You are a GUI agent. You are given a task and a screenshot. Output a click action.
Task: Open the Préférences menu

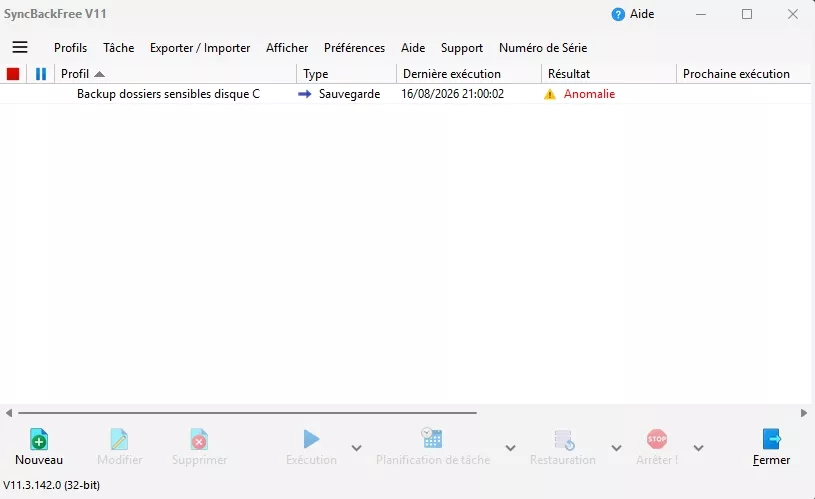[354, 48]
